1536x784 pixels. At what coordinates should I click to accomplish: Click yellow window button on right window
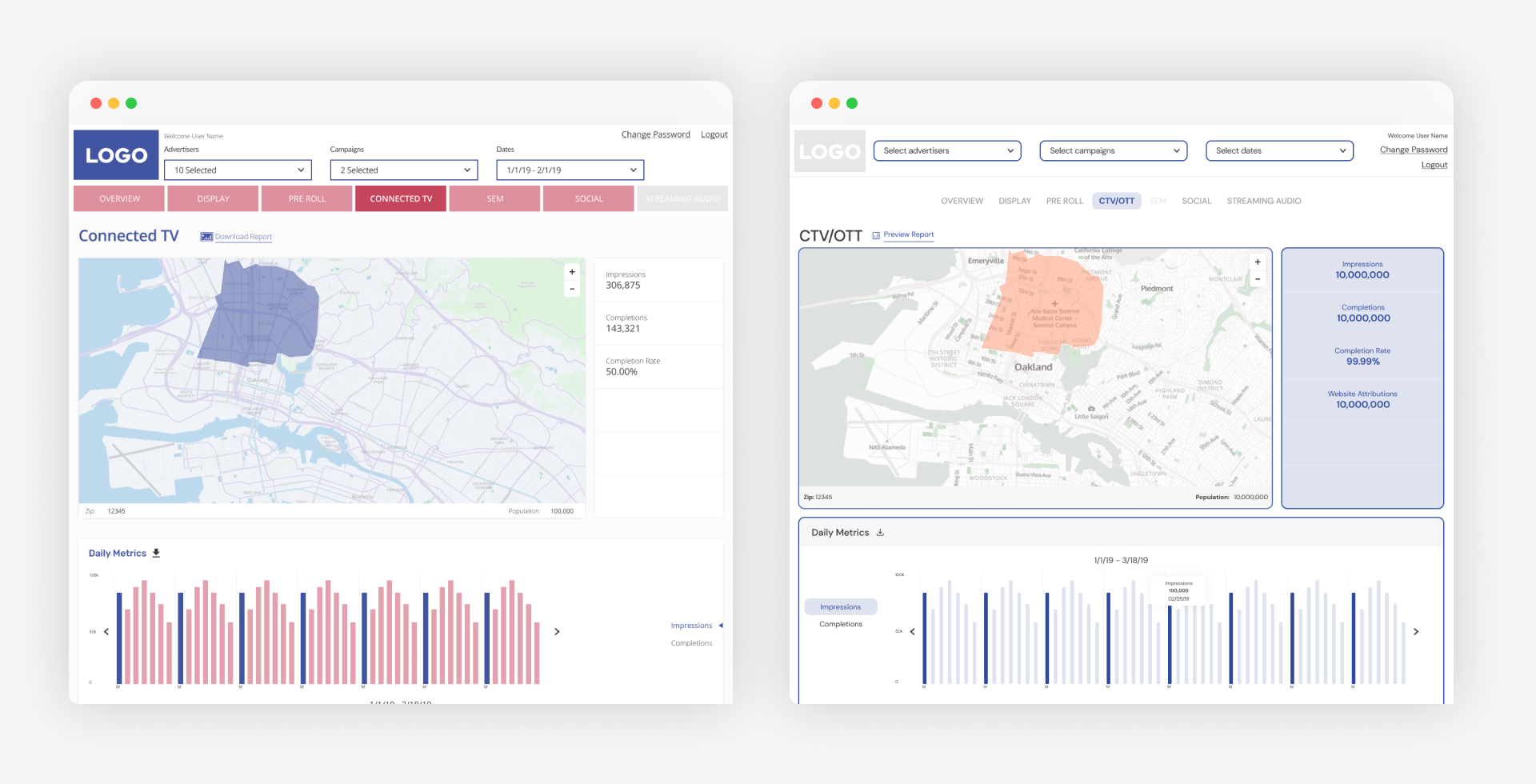coord(834,103)
